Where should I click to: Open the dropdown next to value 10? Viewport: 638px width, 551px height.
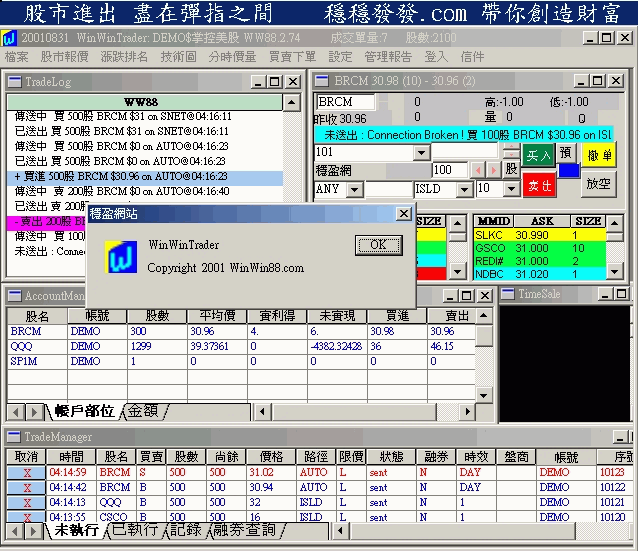point(511,189)
